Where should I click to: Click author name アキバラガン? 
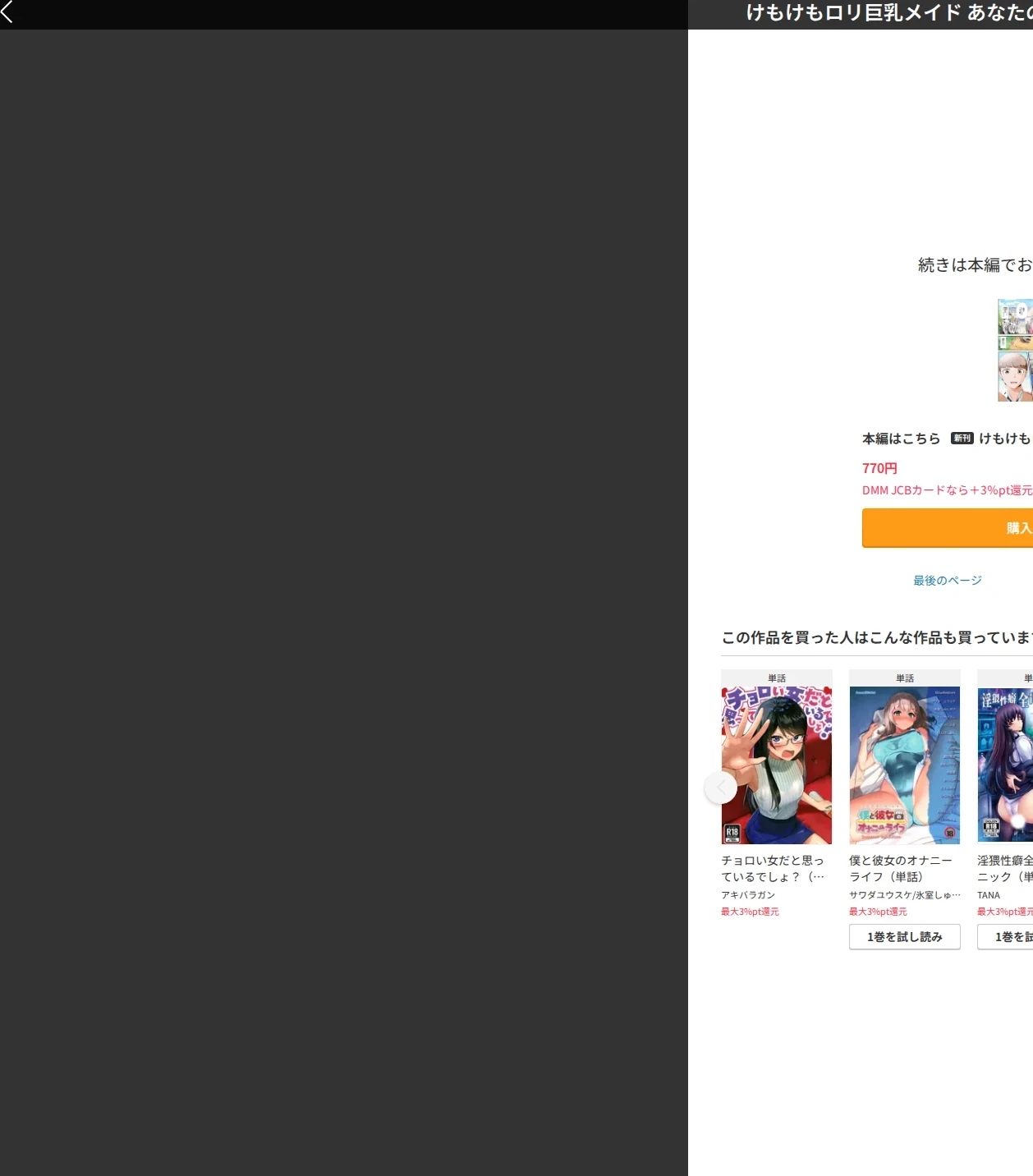[x=748, y=895]
